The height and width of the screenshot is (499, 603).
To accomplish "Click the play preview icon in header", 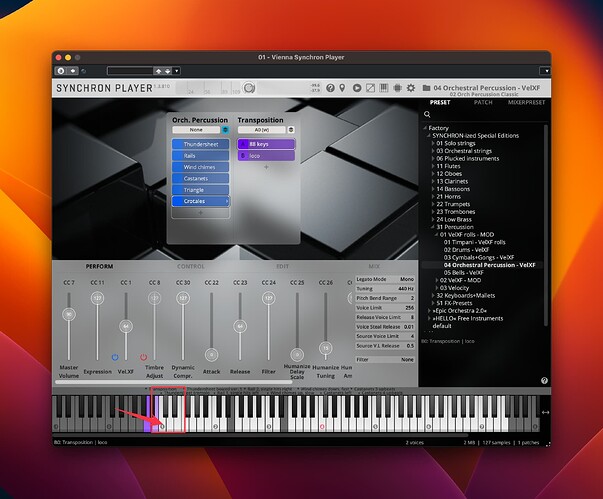I will (357, 88).
